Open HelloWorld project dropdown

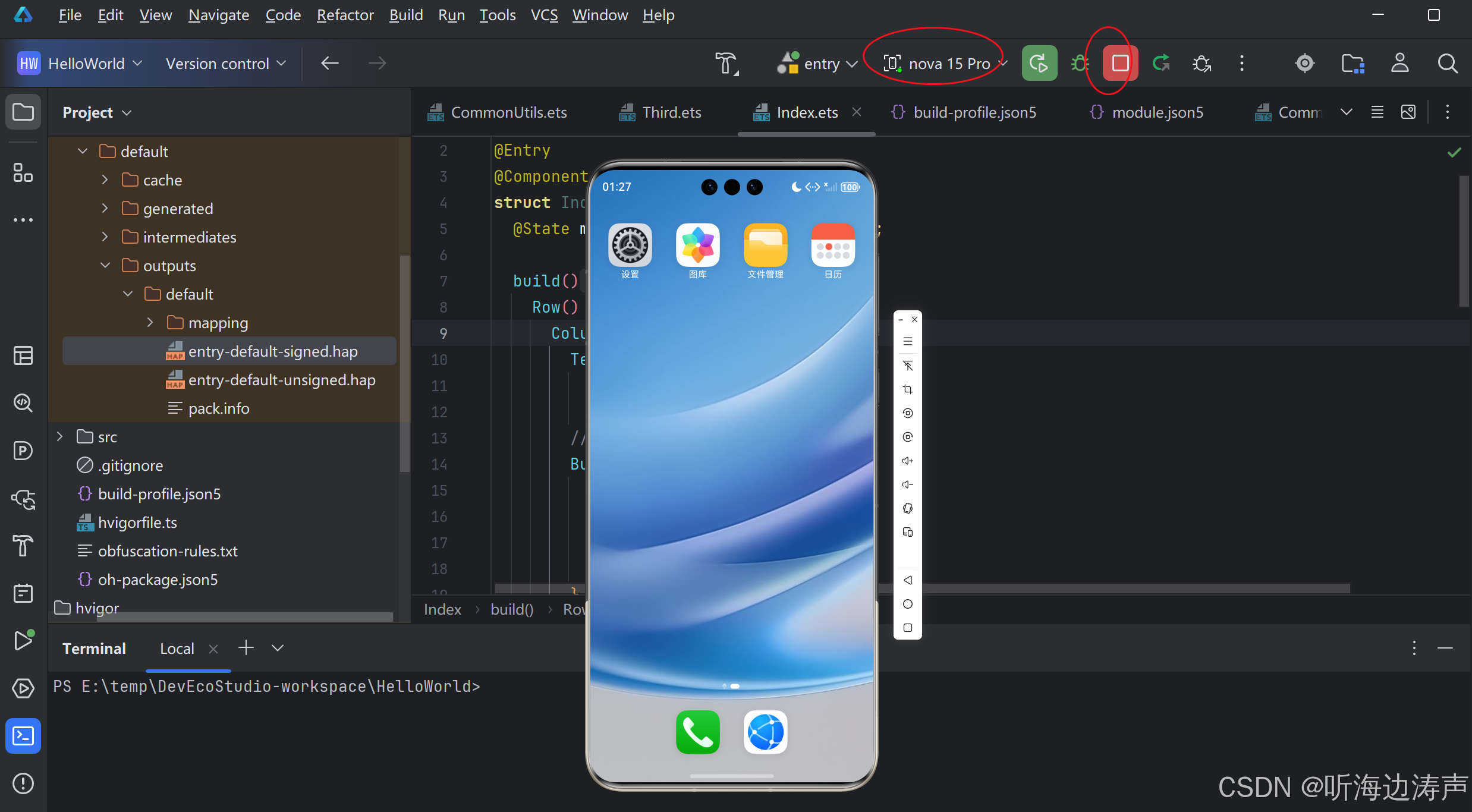coord(81,63)
